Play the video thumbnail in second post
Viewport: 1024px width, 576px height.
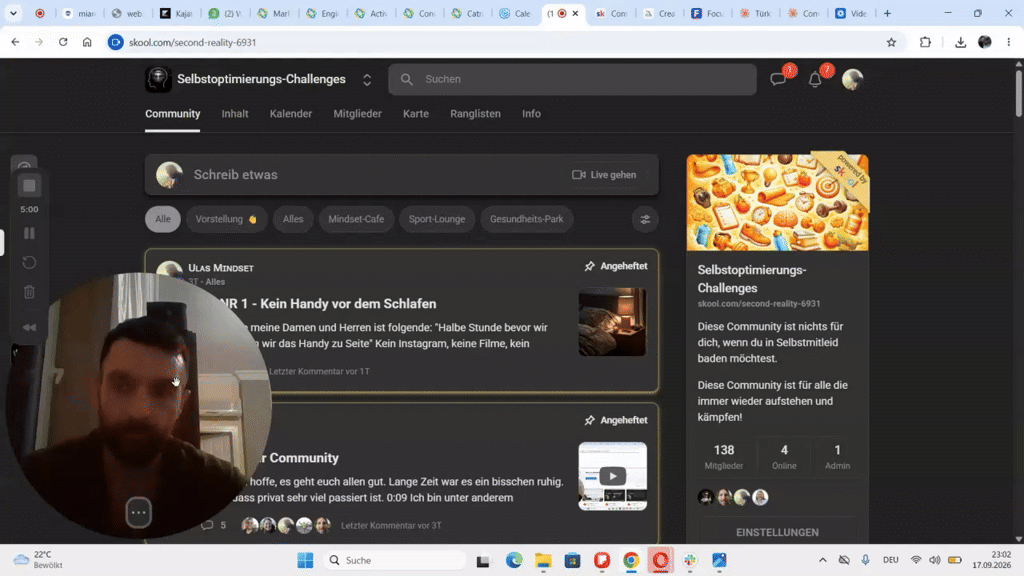[x=613, y=476]
